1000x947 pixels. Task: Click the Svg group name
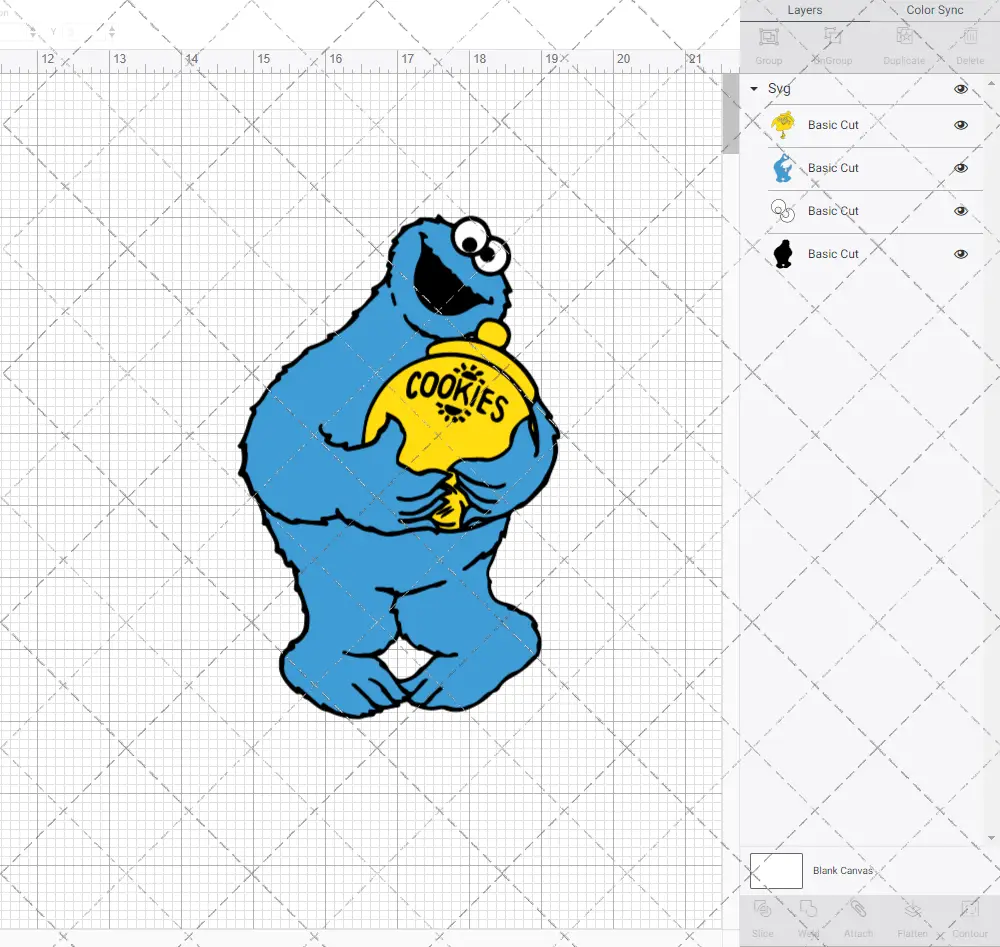(779, 89)
